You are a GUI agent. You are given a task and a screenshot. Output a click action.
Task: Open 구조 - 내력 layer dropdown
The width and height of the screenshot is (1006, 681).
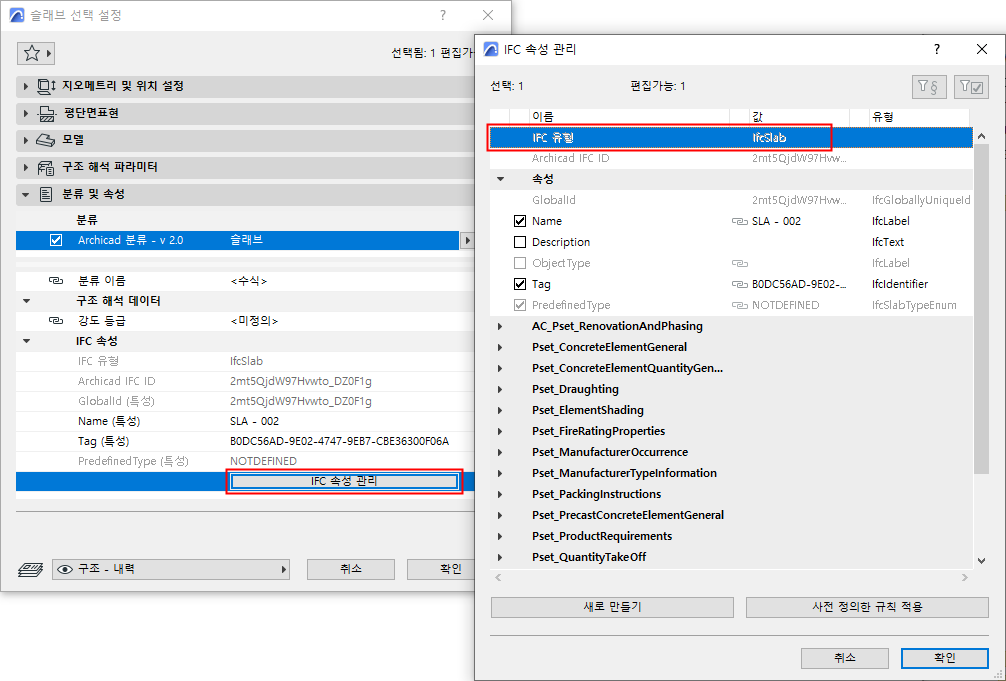click(x=171, y=569)
